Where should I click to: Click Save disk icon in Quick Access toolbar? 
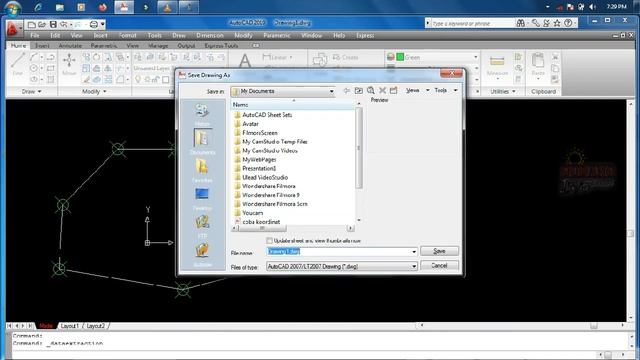pyautogui.click(x=53, y=25)
